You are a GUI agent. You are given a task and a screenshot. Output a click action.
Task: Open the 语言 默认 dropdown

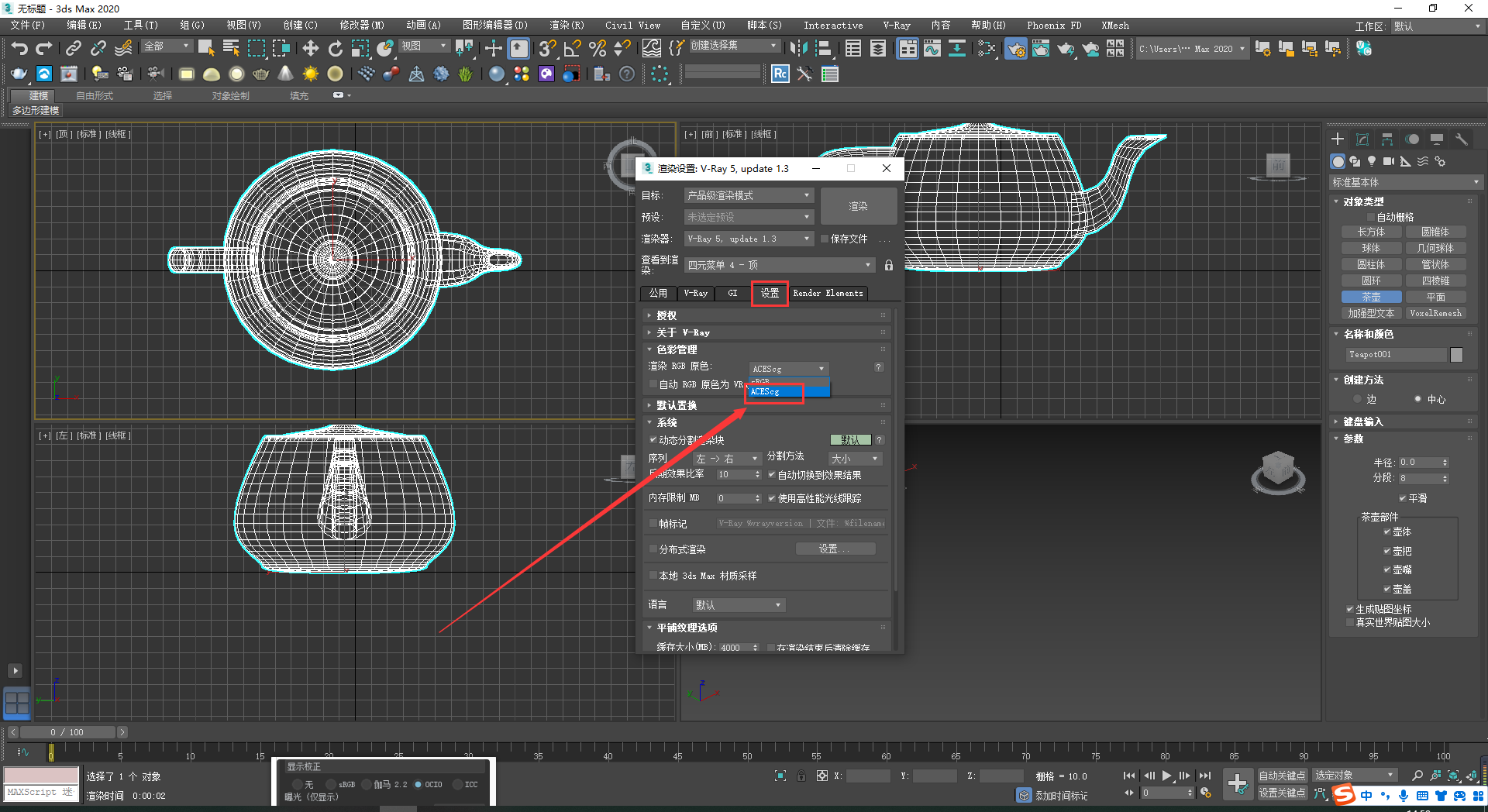point(739,605)
